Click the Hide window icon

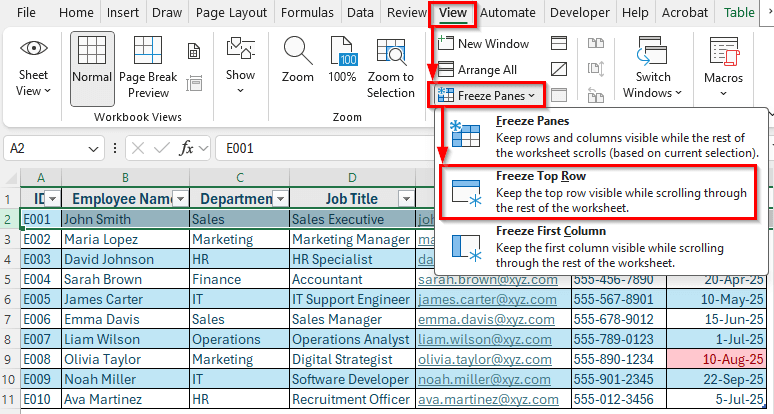point(559,70)
